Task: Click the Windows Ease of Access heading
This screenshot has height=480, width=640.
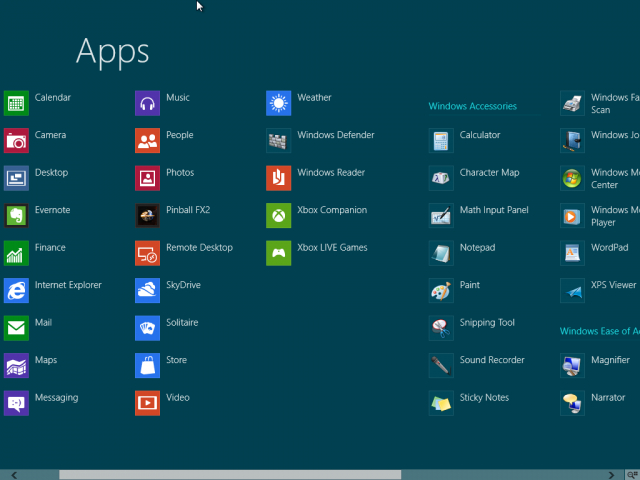Action: (600, 331)
